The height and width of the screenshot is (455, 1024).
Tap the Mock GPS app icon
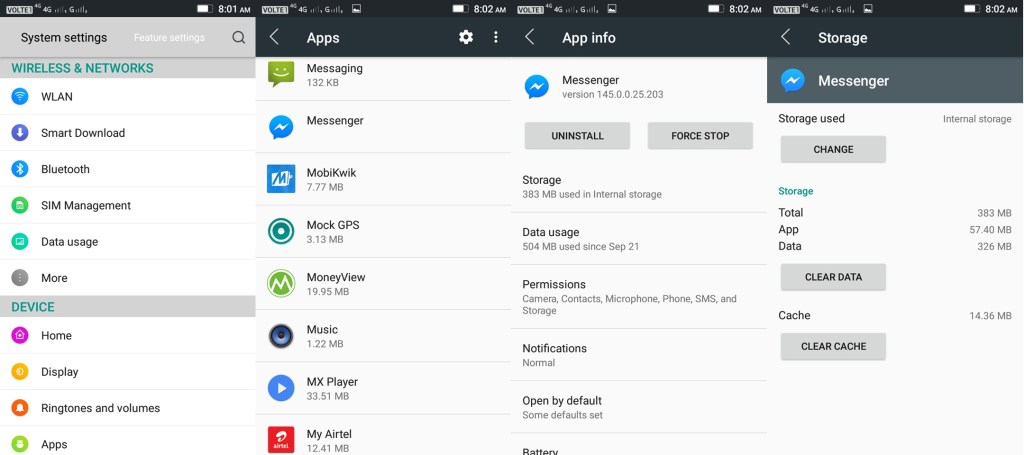coord(281,231)
